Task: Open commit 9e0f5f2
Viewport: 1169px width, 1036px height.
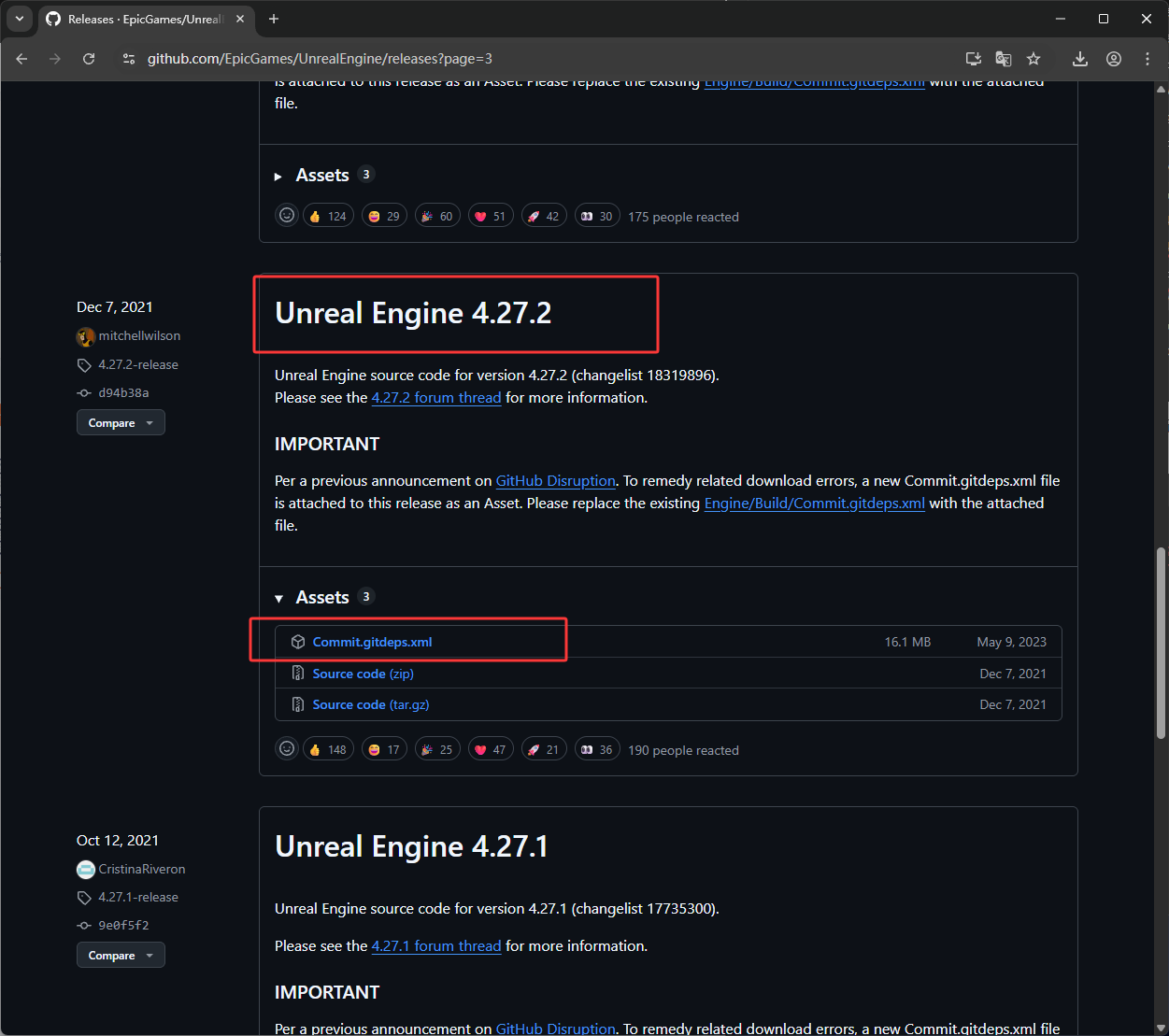Action: pos(123,926)
